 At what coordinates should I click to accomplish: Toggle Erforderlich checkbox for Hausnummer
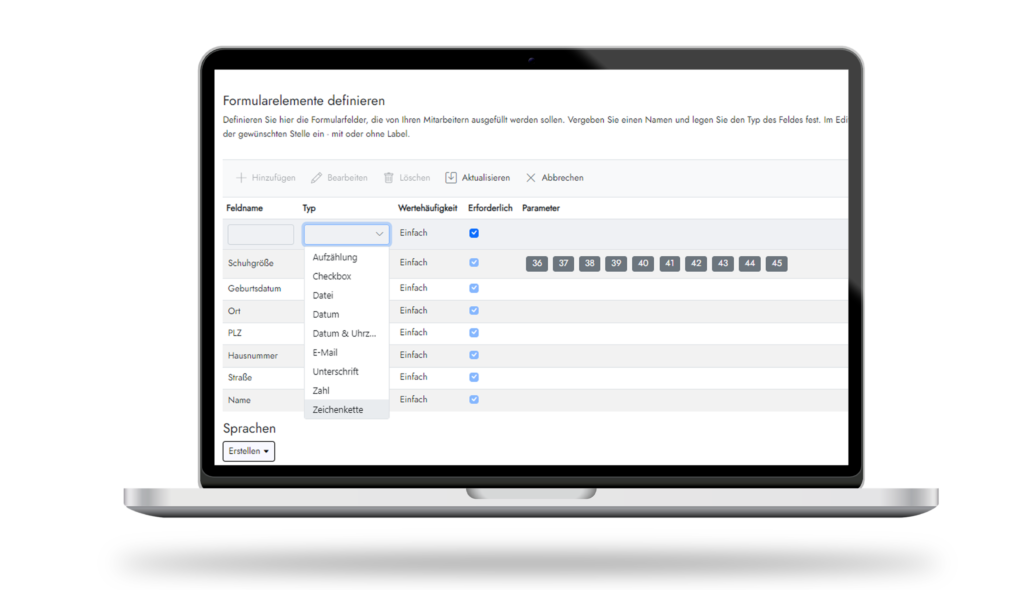(474, 355)
